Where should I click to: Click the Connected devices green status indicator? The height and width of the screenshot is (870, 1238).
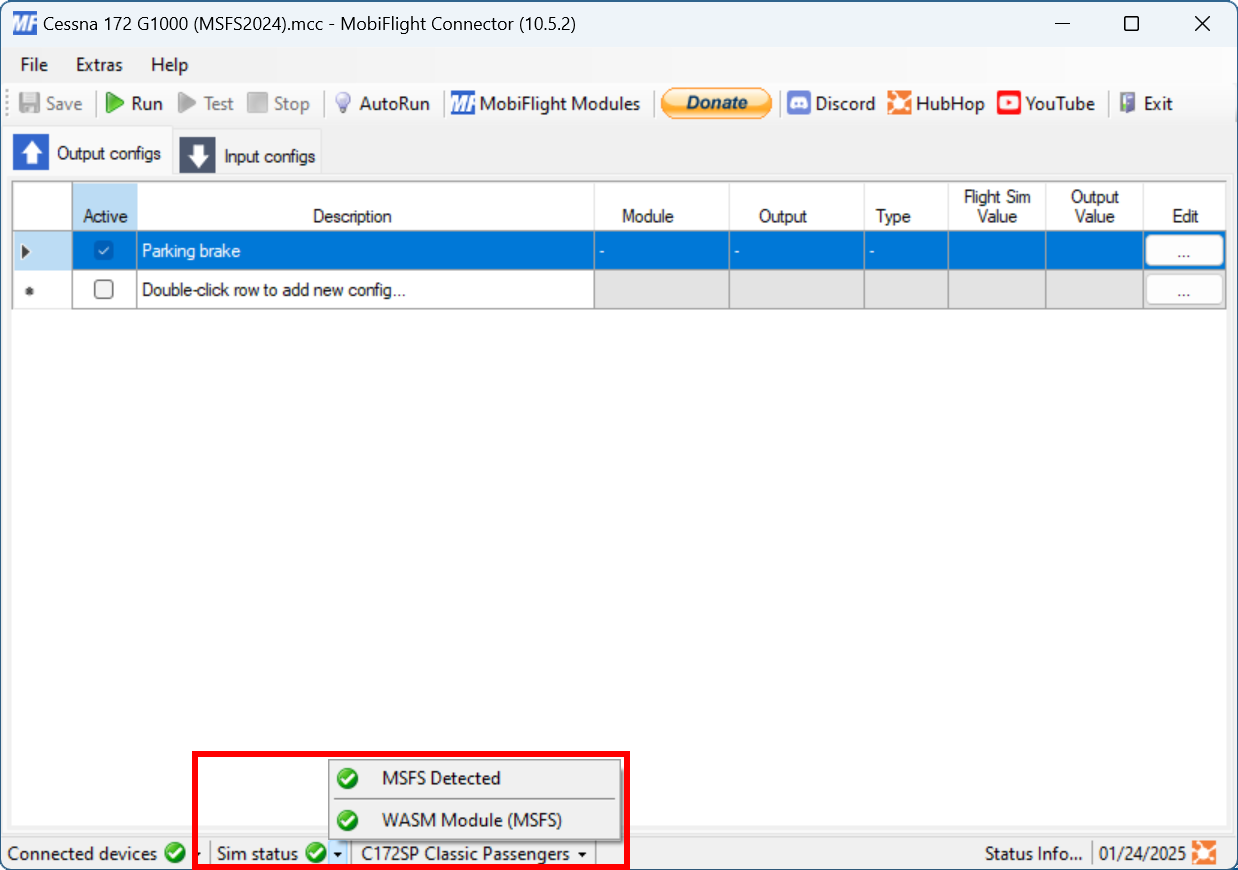[174, 853]
